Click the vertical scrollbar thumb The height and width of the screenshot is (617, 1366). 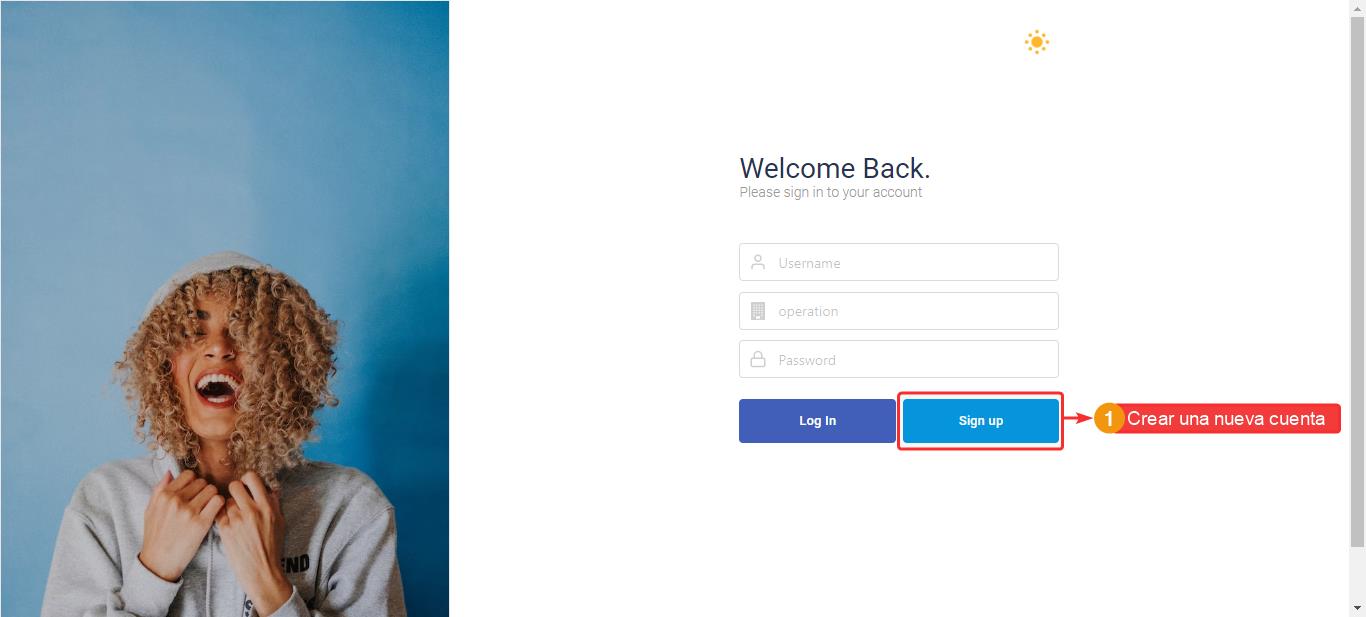1357,282
